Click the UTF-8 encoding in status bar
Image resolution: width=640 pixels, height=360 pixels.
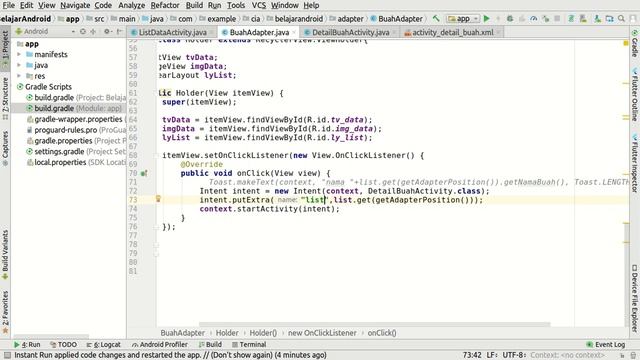pos(514,355)
